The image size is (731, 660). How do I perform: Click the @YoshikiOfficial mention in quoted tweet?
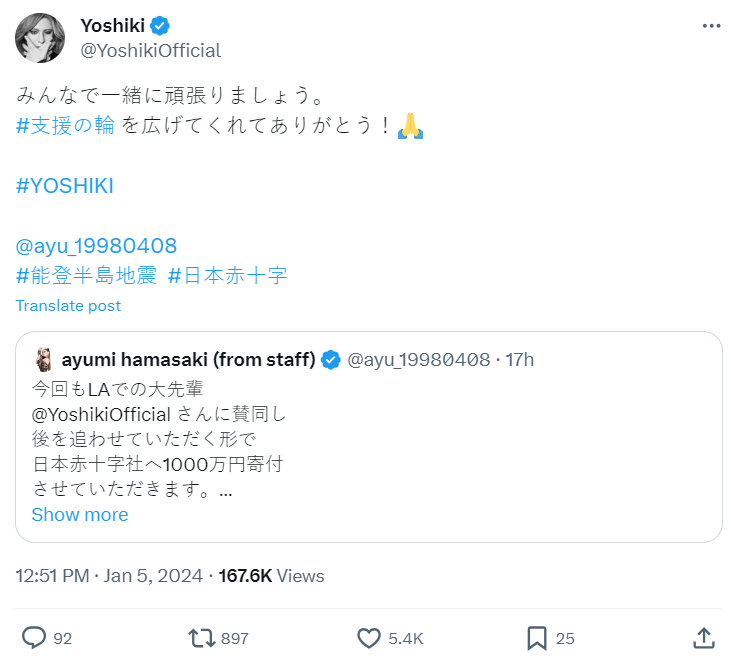[x=103, y=413]
